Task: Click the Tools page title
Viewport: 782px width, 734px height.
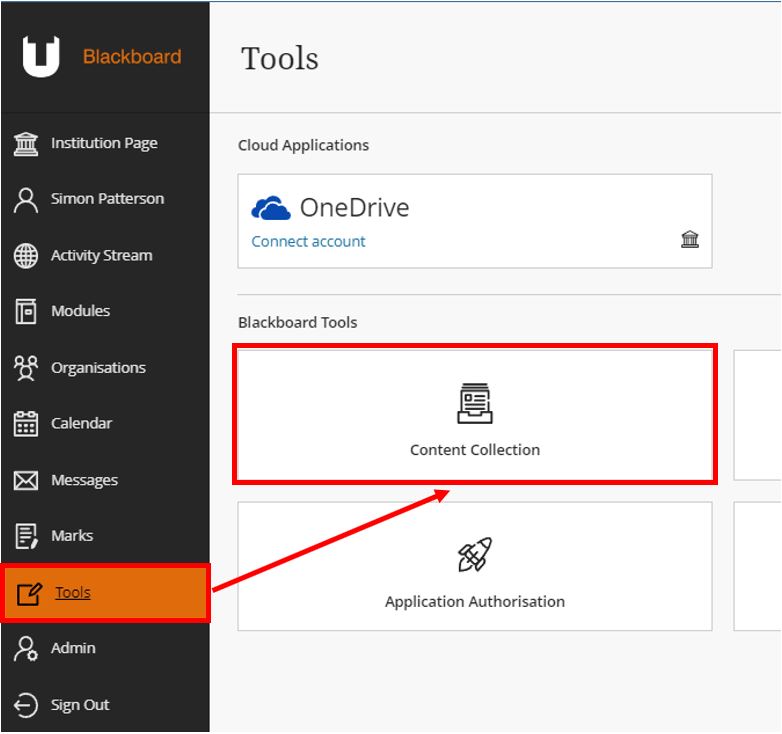Action: coord(280,58)
